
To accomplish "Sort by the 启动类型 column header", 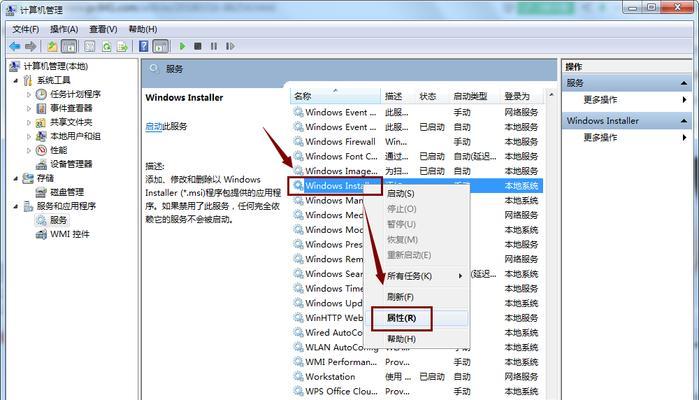I will click(475, 96).
